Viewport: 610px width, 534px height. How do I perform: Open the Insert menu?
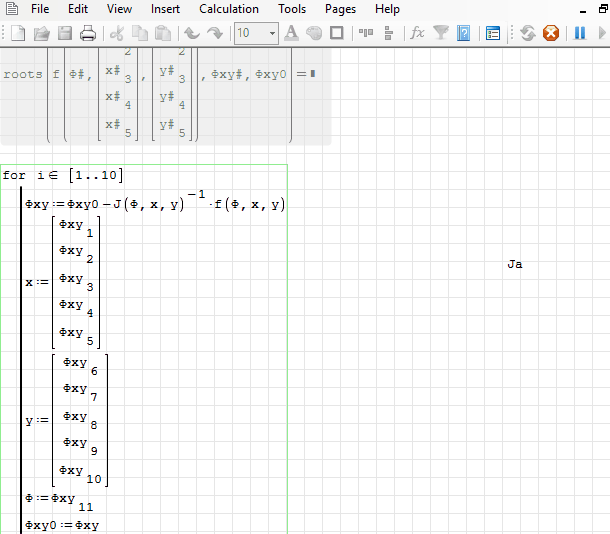pos(166,9)
